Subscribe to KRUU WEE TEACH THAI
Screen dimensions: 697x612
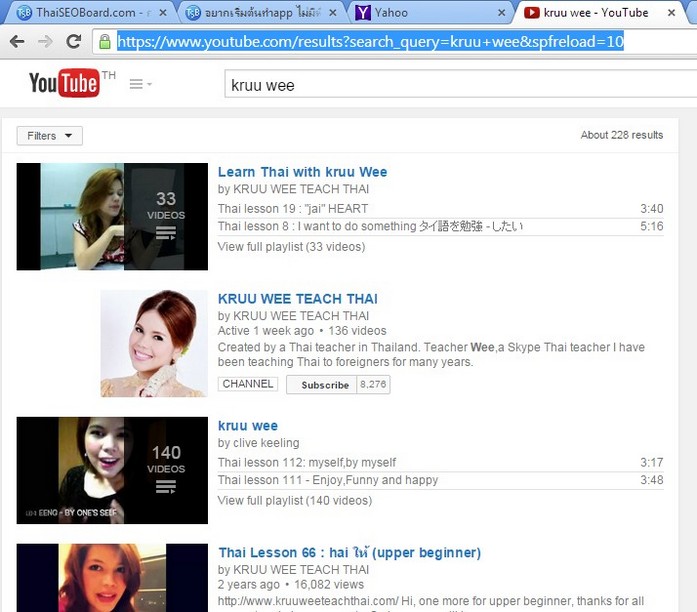[x=321, y=385]
